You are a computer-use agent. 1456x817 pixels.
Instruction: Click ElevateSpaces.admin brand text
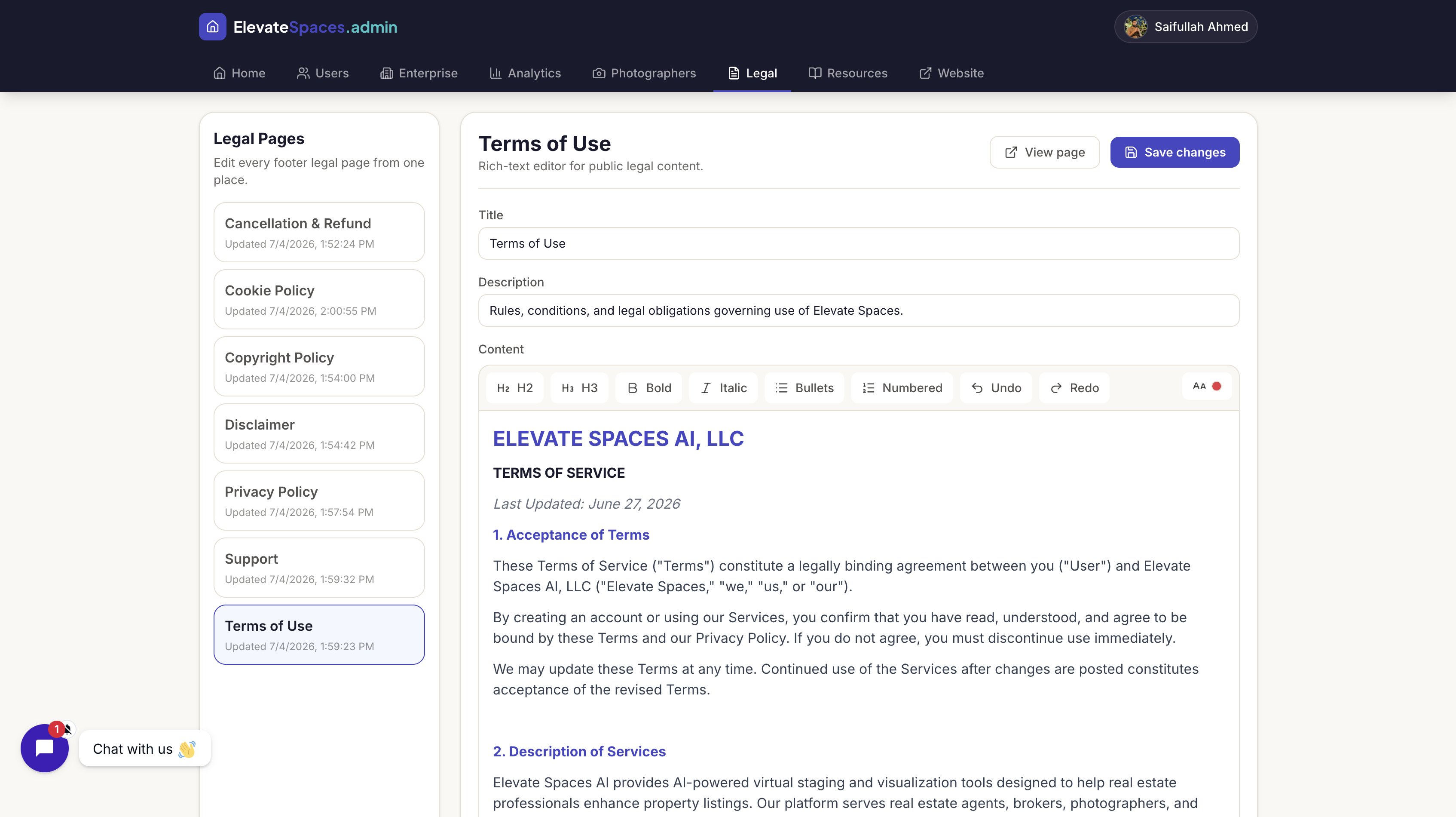(x=315, y=27)
